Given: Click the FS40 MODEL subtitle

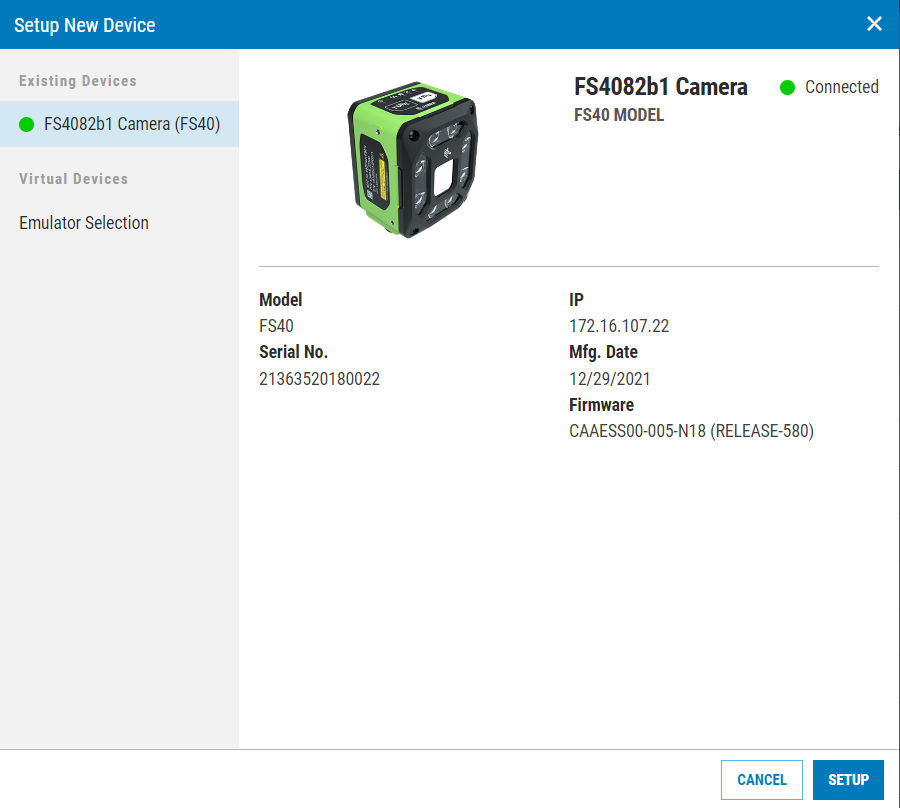Looking at the screenshot, I should 619,115.
